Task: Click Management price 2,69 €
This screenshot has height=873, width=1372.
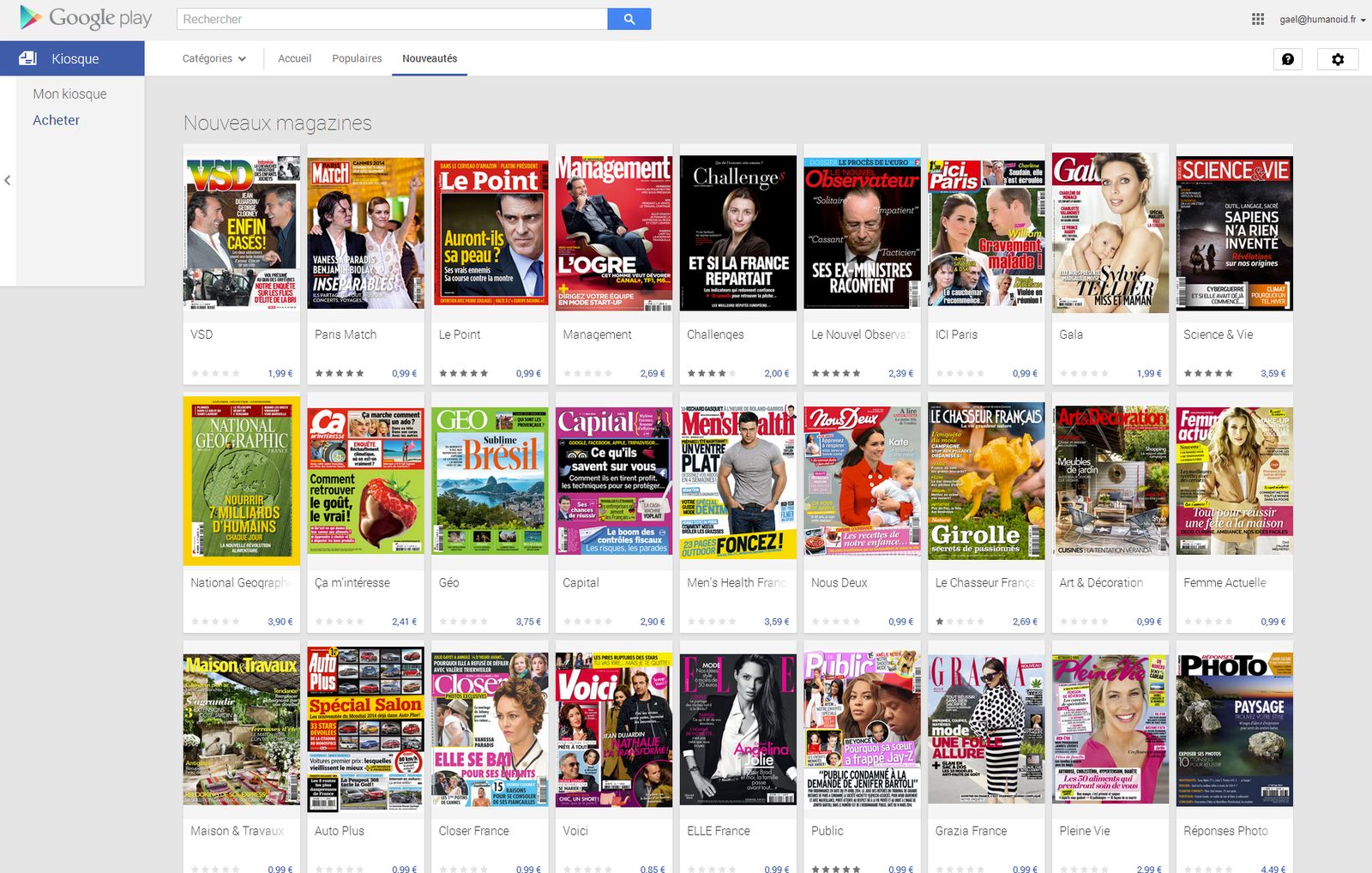Action: (x=653, y=373)
